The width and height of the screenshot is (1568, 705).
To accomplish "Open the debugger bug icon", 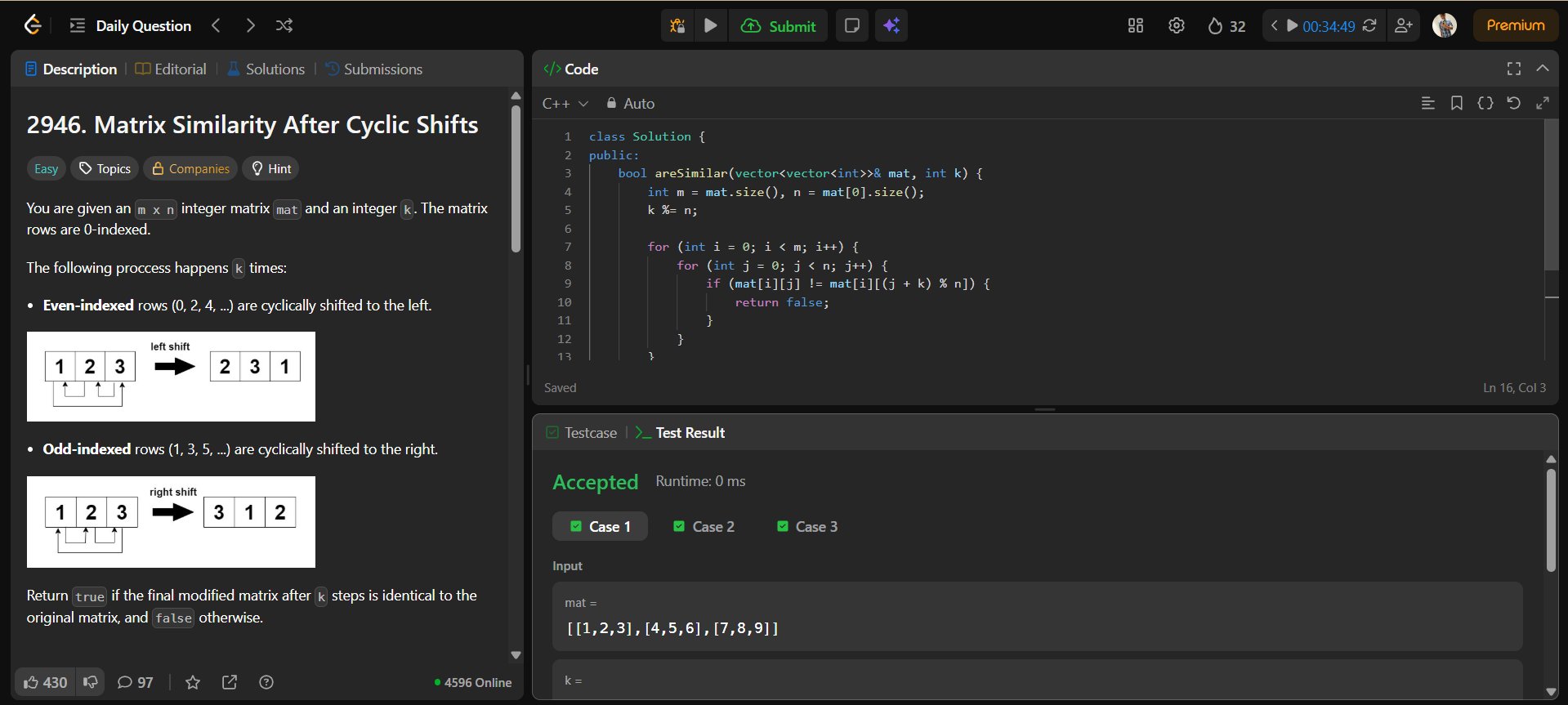I will [677, 26].
